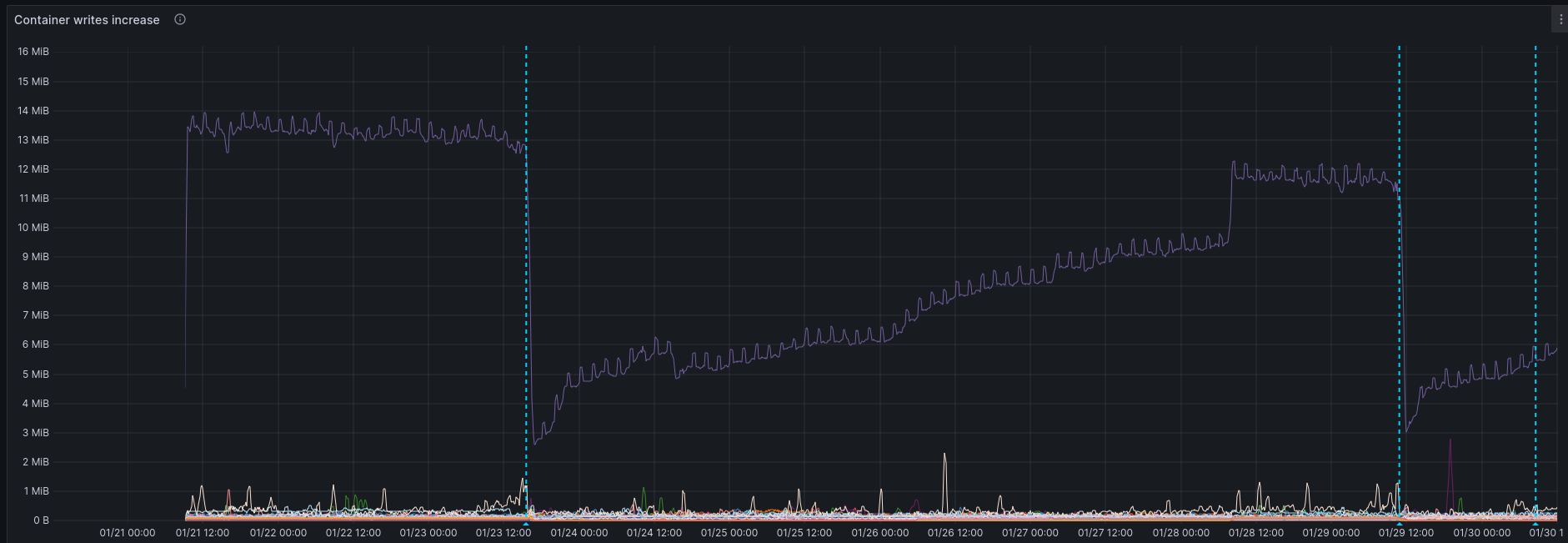Click the 01/23 12:00 time label
Viewport: 1568px width, 543px height.
click(x=503, y=533)
